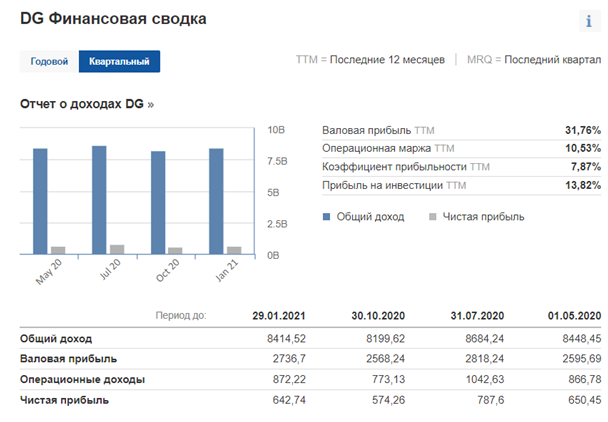
Task: Click the Валовая прибыль row label
Action: pos(69,359)
